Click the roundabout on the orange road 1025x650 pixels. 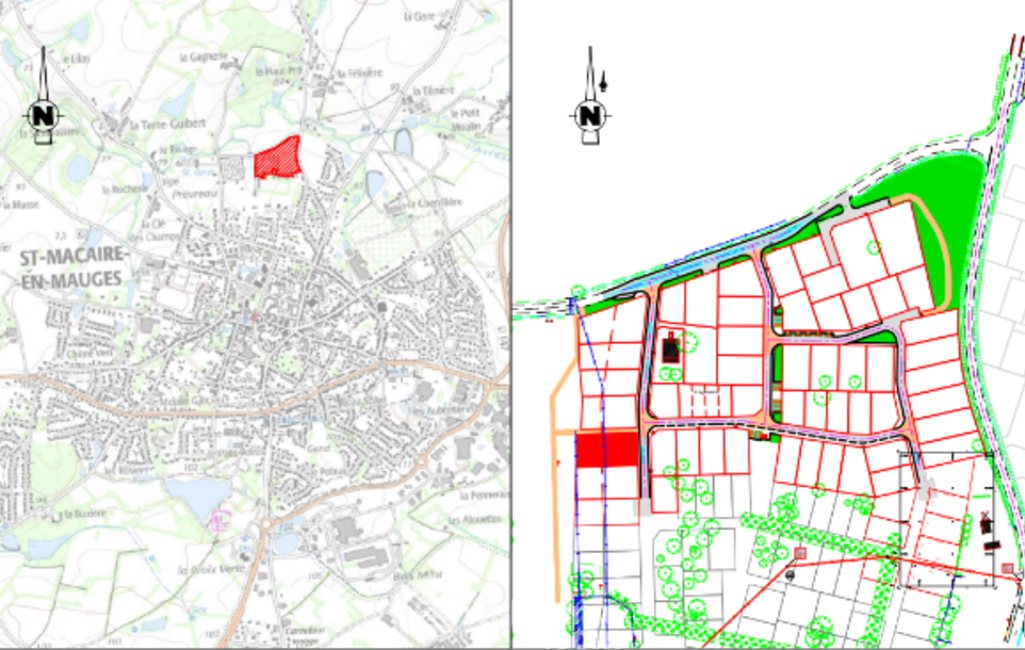265,524
